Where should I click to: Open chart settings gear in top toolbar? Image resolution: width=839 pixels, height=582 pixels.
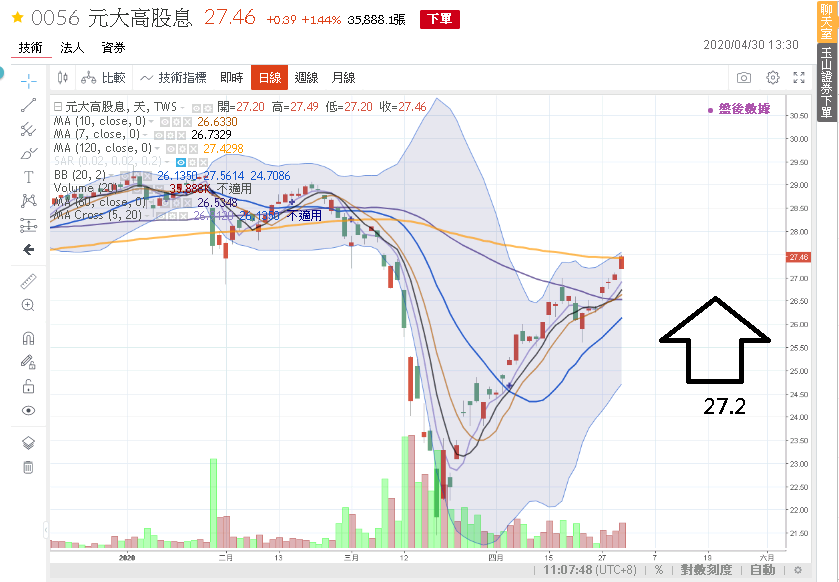(773, 78)
